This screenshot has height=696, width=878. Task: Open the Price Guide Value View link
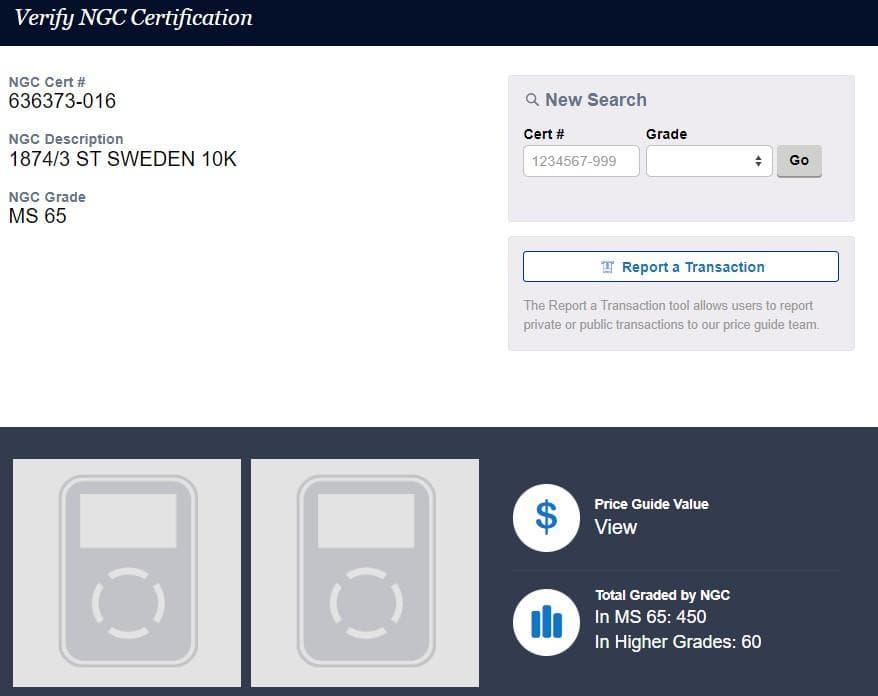pyautogui.click(x=615, y=527)
